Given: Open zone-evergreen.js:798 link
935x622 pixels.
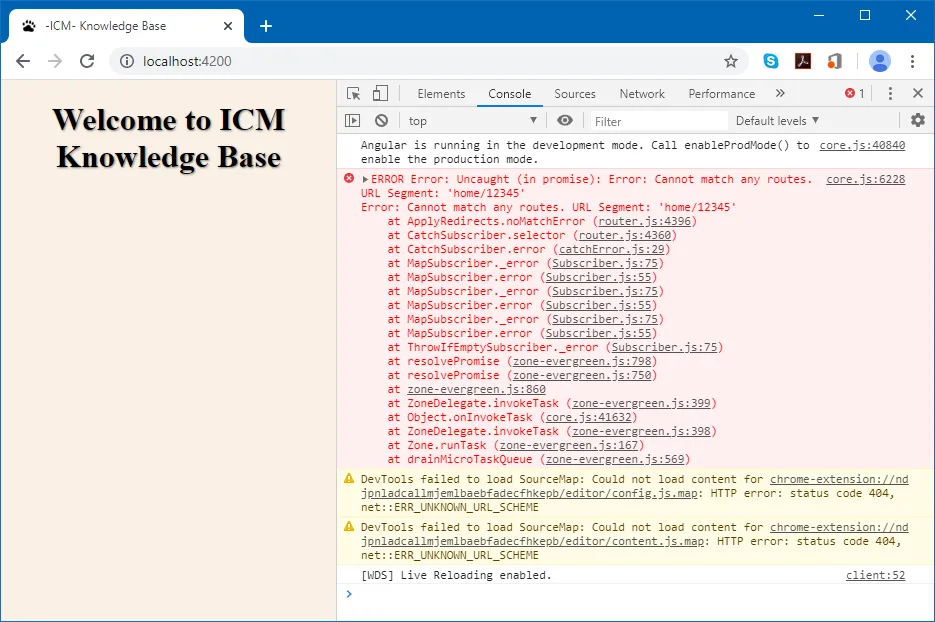Looking at the screenshot, I should click(582, 361).
